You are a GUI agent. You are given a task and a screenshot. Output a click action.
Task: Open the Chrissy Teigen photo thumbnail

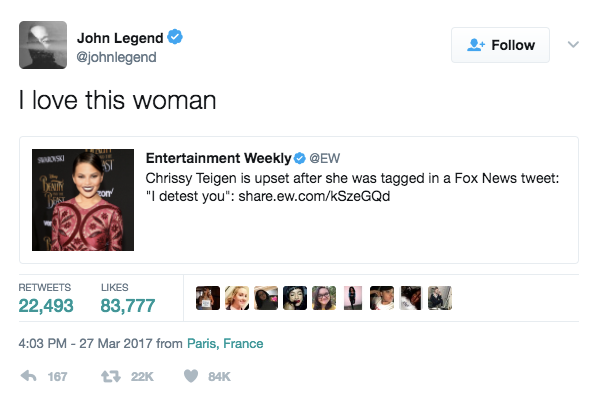click(x=83, y=200)
